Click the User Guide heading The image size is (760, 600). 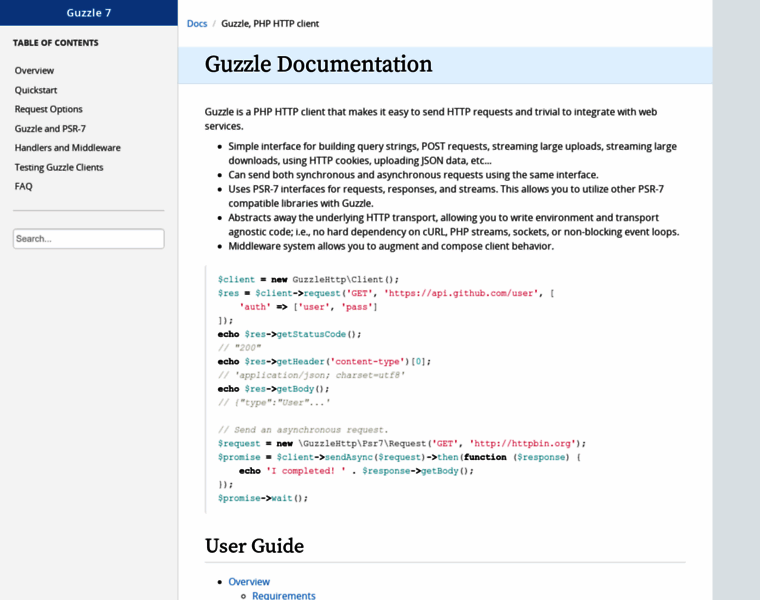[254, 546]
